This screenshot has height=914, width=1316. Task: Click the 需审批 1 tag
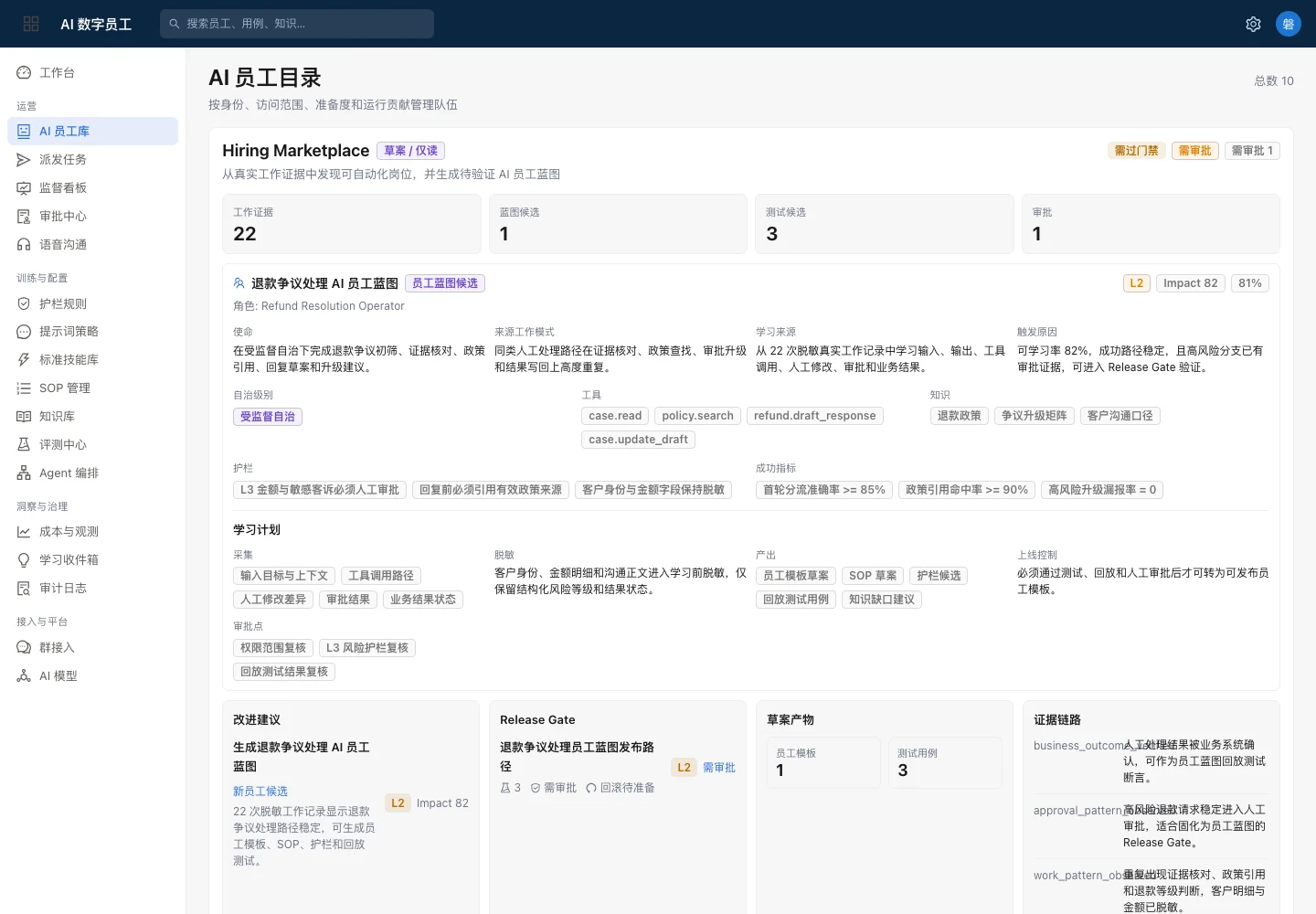[1252, 151]
